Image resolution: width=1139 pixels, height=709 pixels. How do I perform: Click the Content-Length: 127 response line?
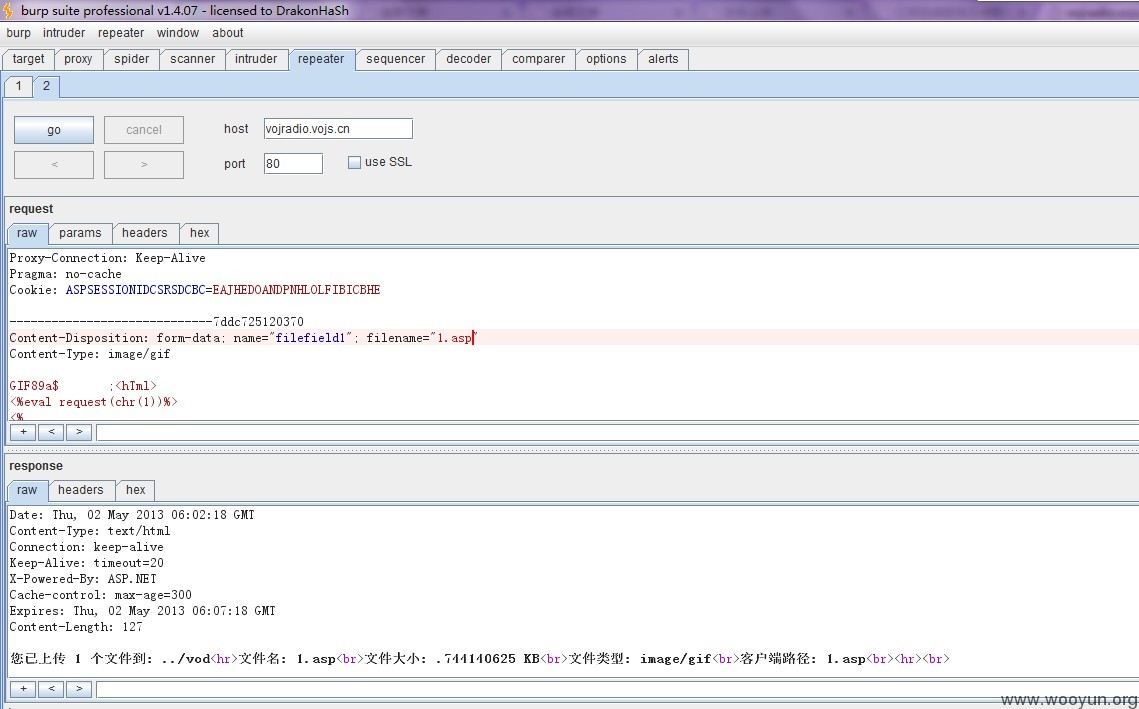point(76,627)
